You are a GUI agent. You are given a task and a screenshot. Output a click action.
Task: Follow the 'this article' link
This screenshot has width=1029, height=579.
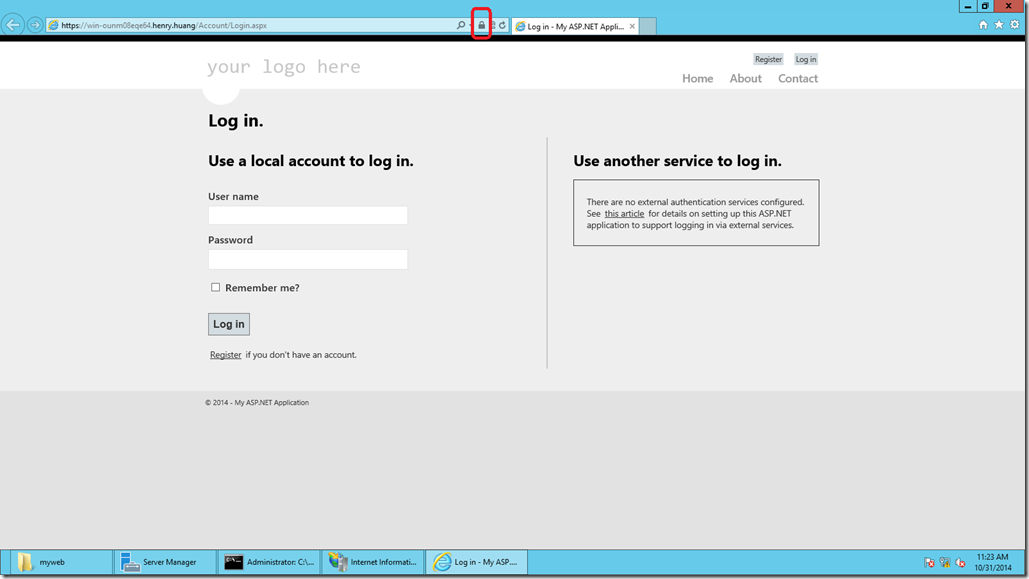click(624, 213)
